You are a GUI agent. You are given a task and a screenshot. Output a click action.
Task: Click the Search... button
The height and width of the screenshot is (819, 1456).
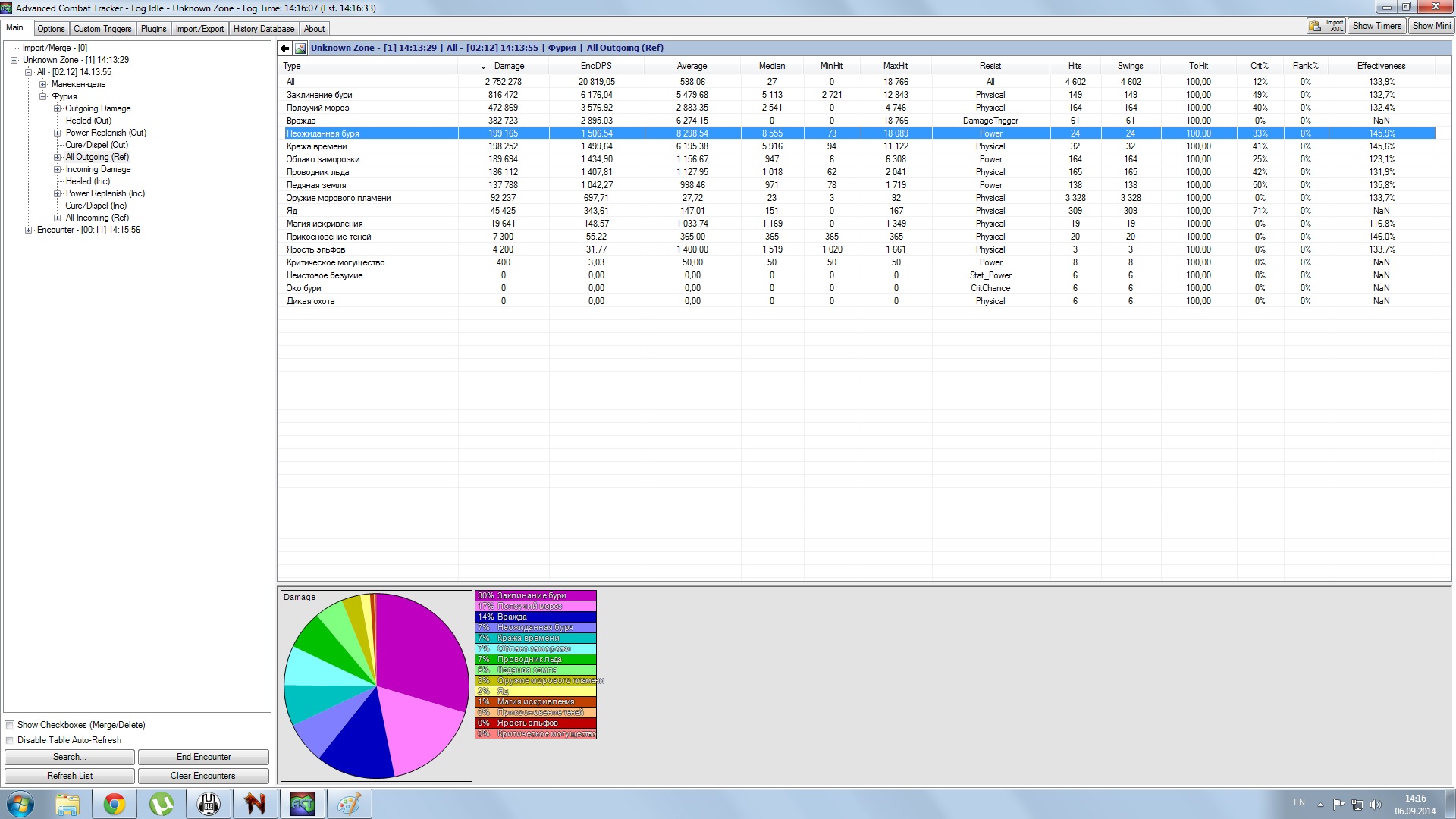tap(70, 757)
